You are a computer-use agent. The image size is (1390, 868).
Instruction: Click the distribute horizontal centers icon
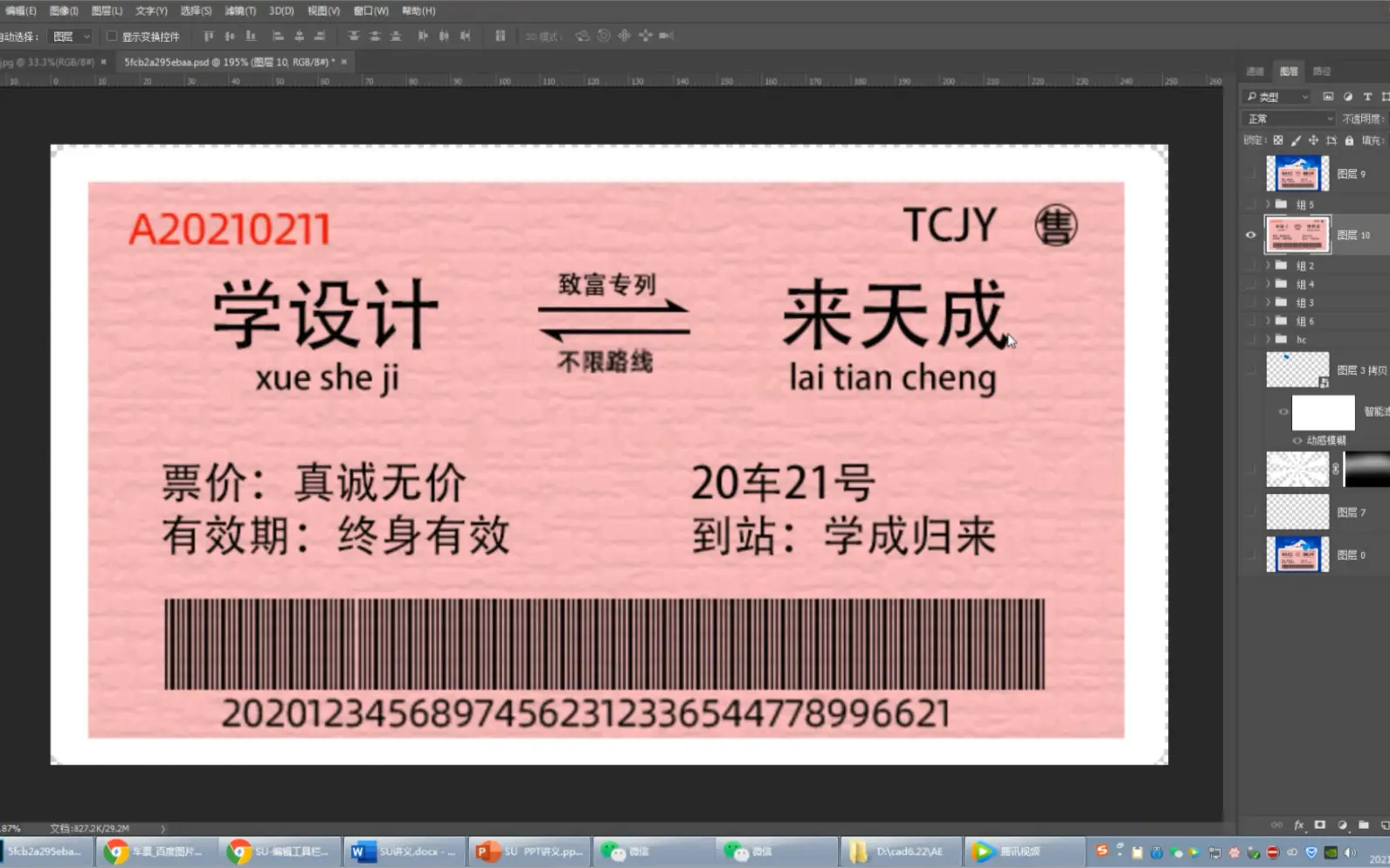click(444, 36)
